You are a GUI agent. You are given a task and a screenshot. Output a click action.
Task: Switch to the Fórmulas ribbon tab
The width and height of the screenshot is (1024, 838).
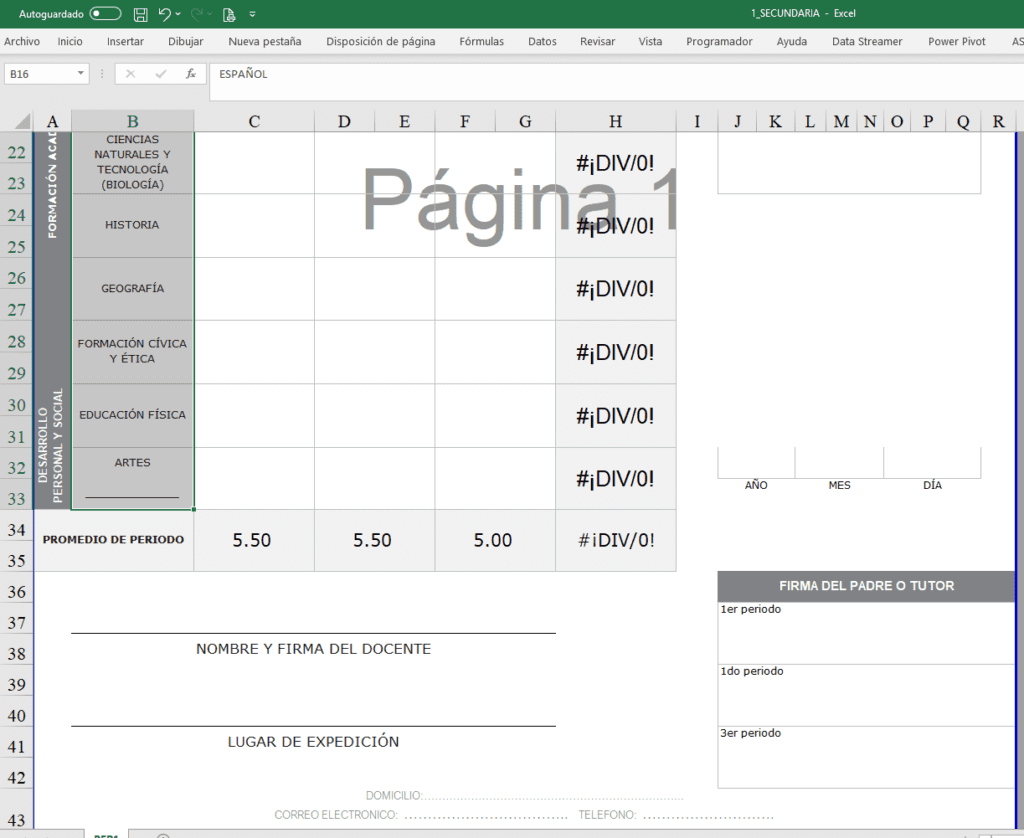(x=481, y=42)
